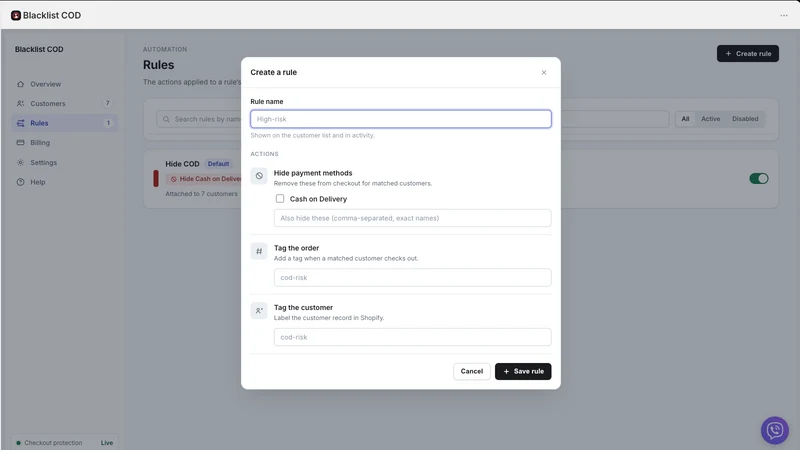This screenshot has width=800, height=450.
Task: Click the Hide Cash on Delivery red tag
Action: click(x=204, y=179)
